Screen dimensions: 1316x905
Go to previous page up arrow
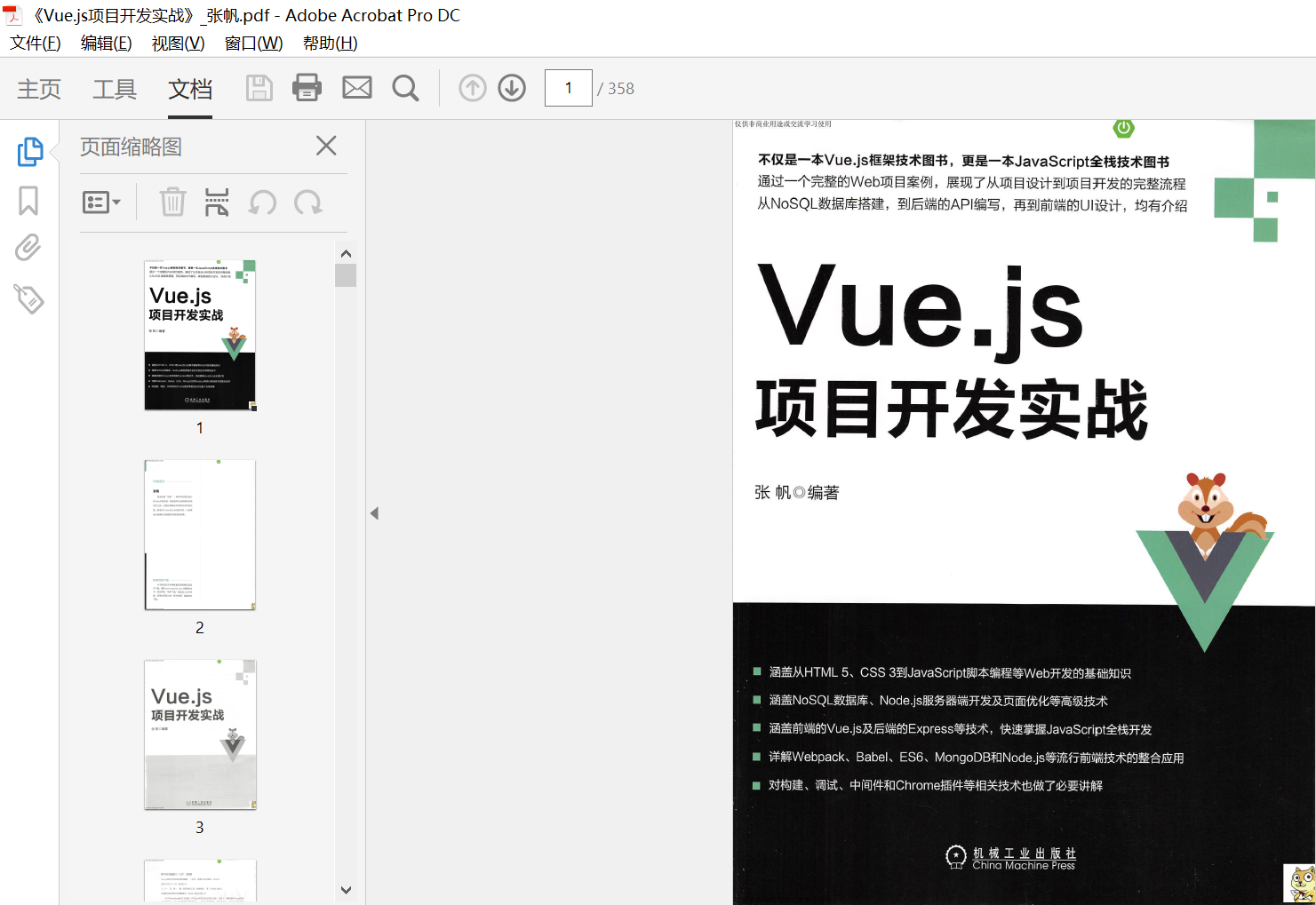(473, 88)
